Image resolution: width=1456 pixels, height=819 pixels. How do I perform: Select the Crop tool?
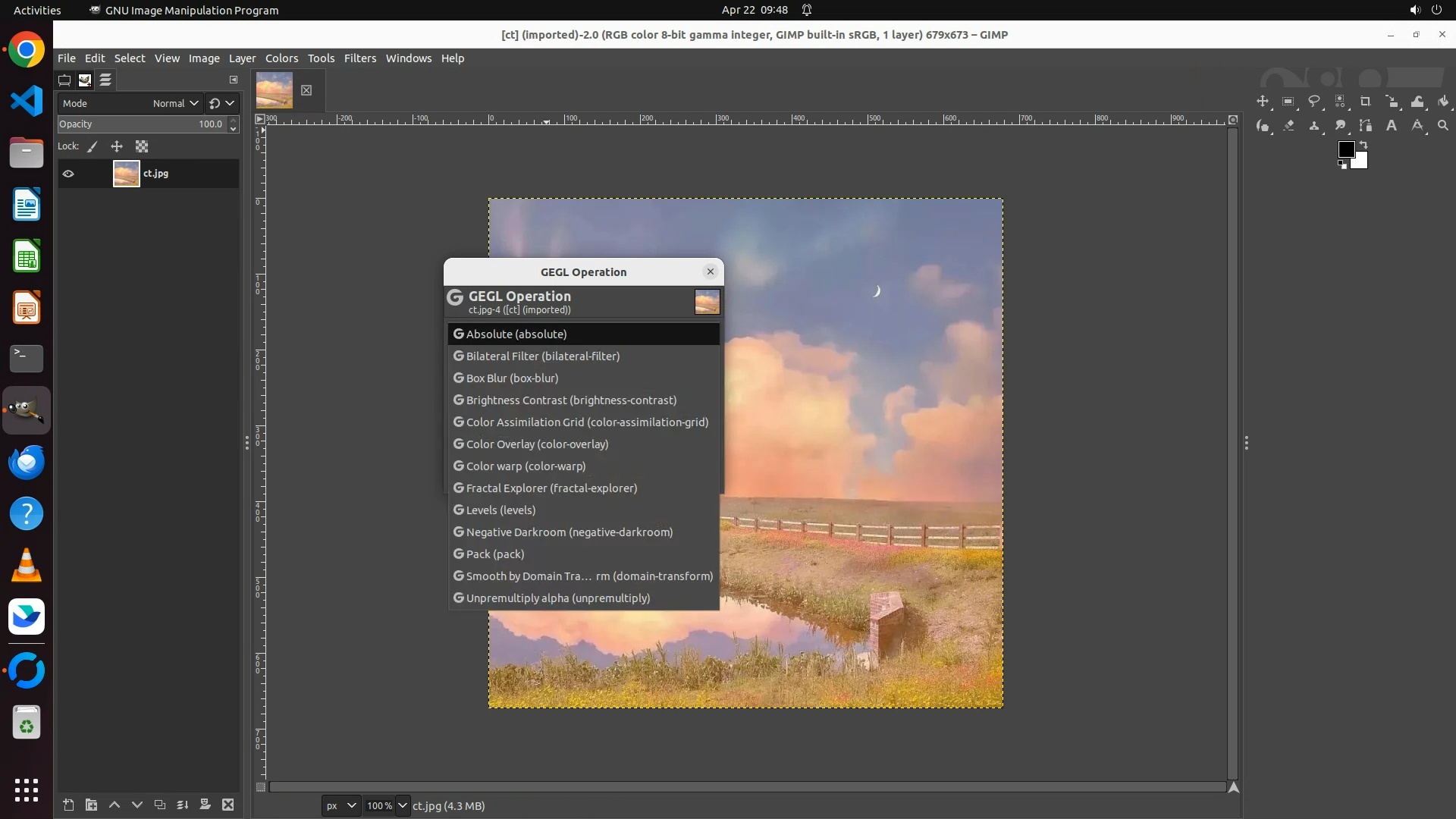(x=1366, y=102)
